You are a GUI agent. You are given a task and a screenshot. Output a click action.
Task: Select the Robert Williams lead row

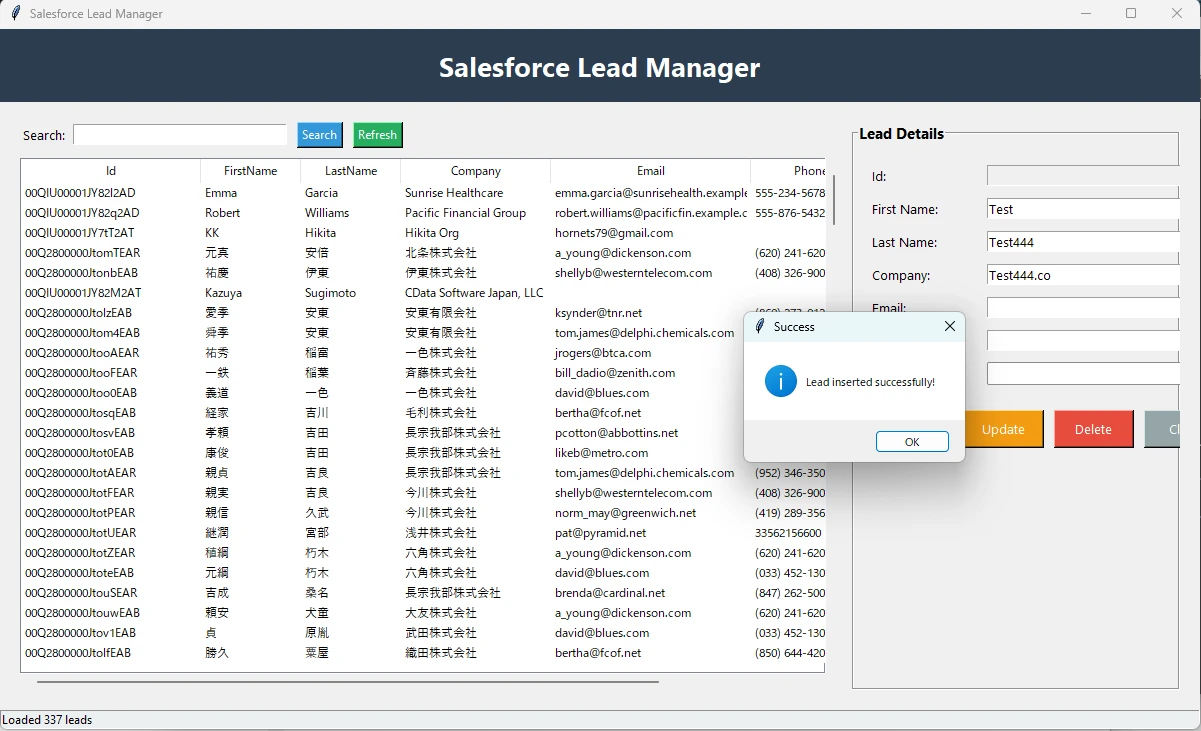(x=300, y=213)
